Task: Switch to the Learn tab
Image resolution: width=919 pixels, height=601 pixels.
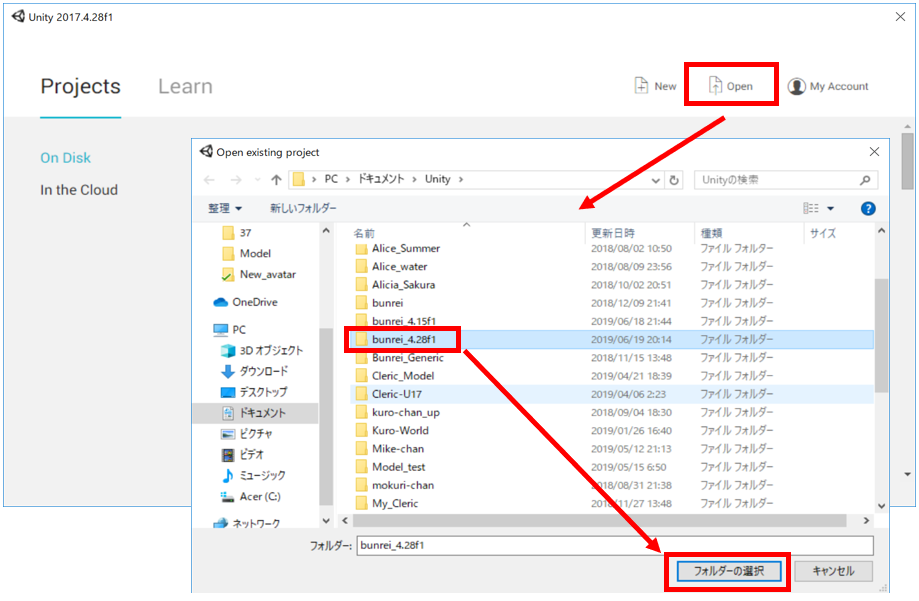Action: pos(185,86)
